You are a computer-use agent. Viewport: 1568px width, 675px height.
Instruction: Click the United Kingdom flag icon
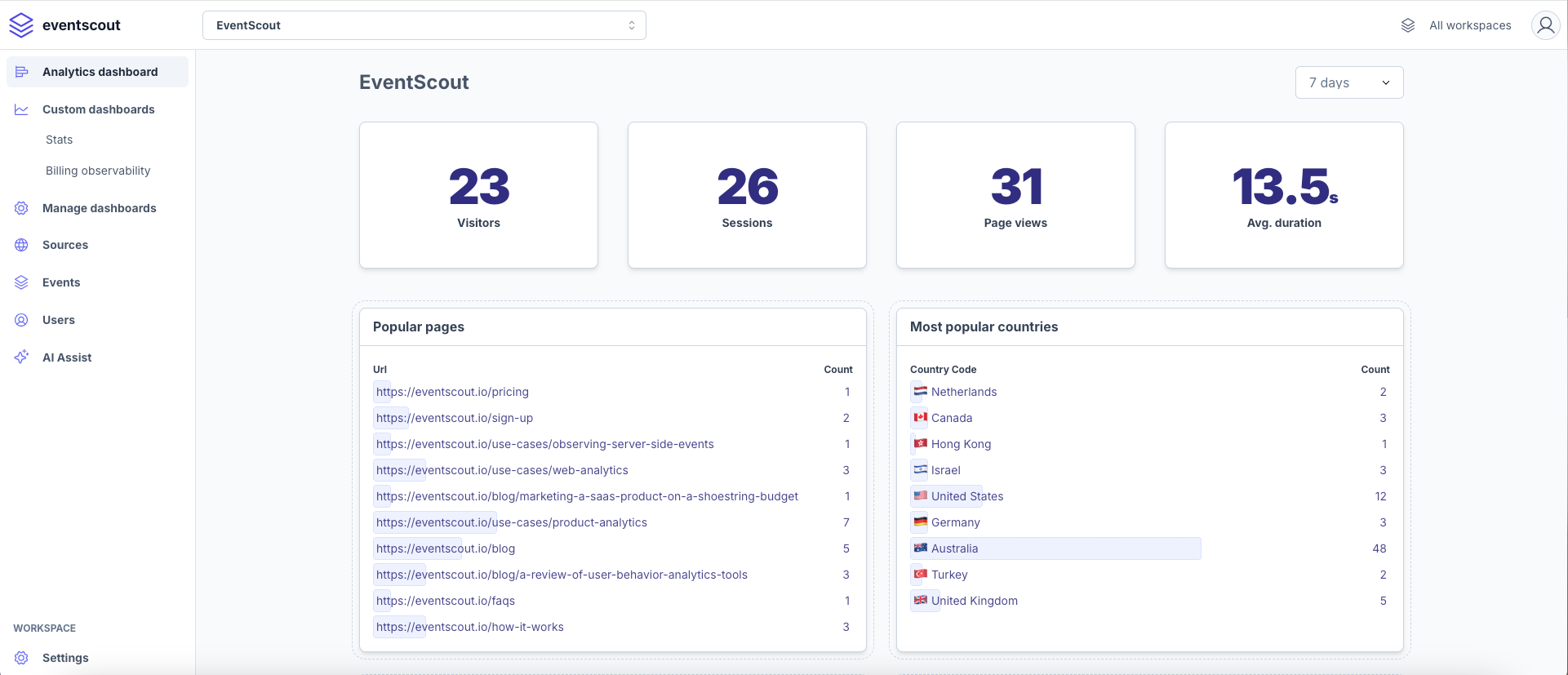point(921,600)
